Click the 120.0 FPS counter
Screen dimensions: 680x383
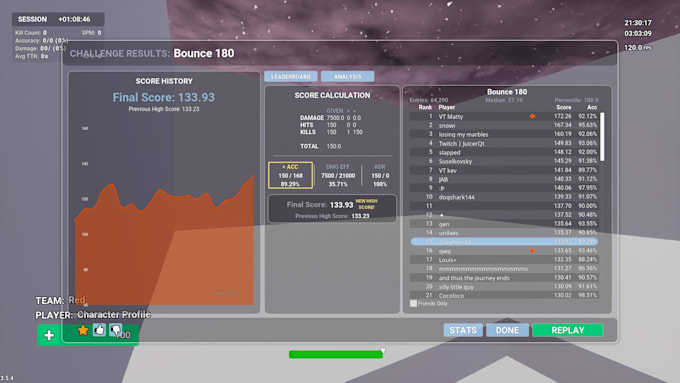click(638, 47)
